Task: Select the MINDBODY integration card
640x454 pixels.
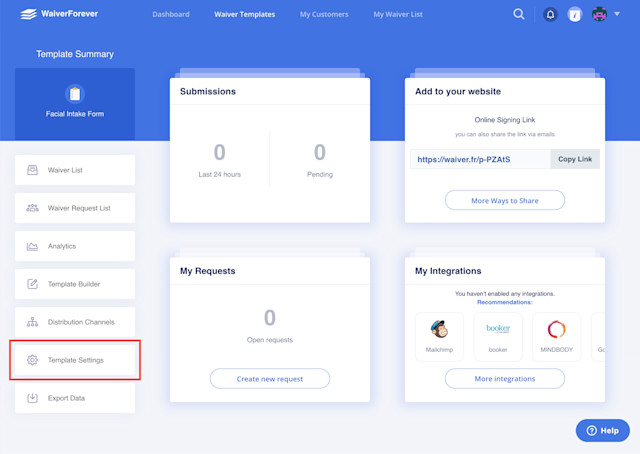Action: pos(557,337)
